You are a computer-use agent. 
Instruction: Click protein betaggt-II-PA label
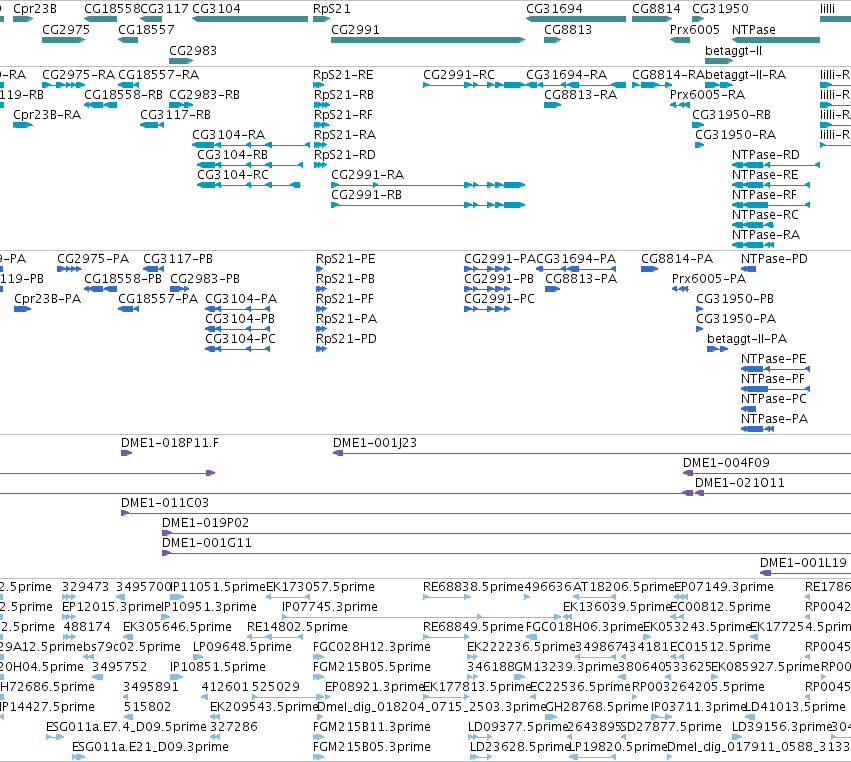[x=747, y=338]
